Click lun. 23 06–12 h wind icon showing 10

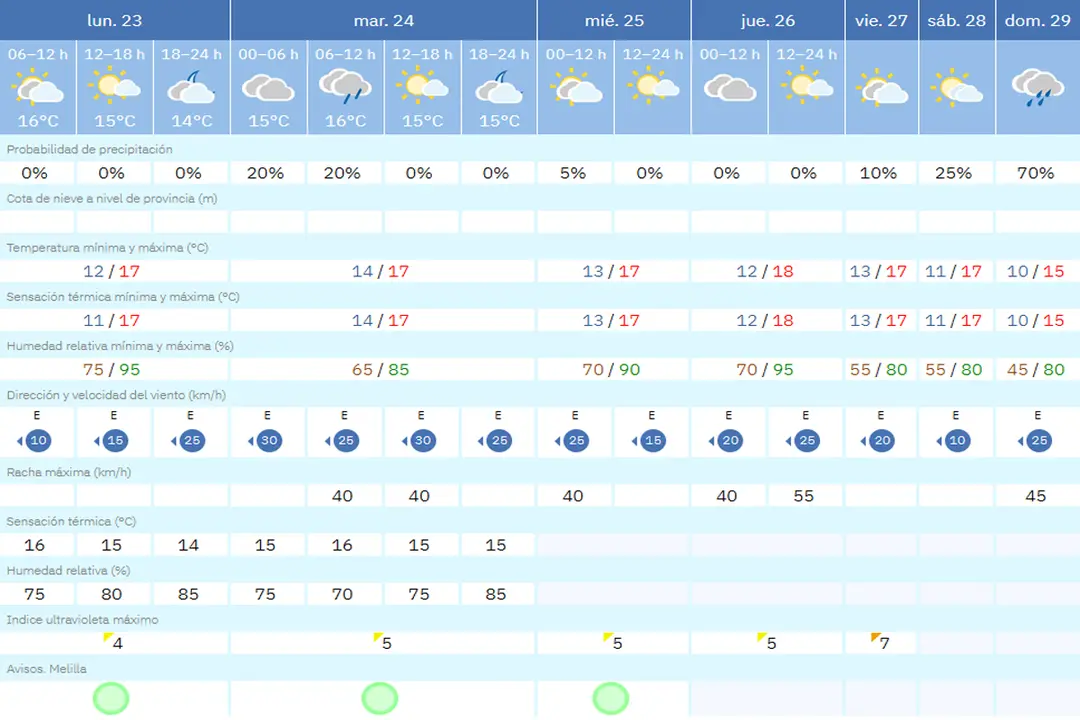[34, 440]
